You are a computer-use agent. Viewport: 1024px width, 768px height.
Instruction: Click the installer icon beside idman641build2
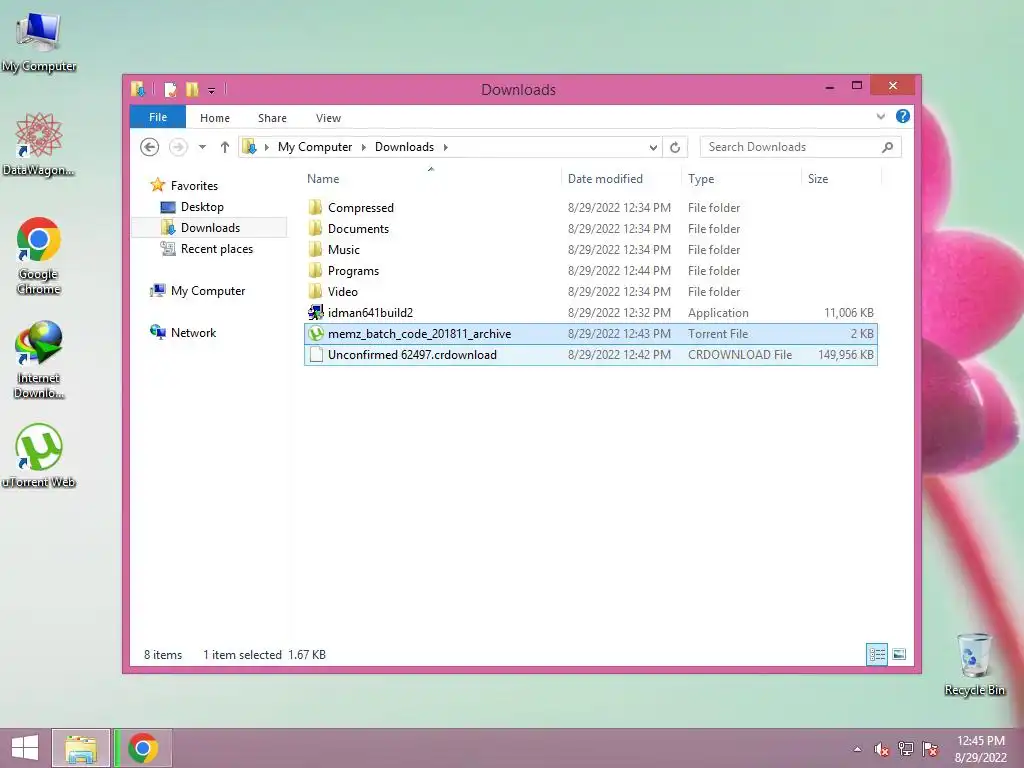[x=316, y=313]
